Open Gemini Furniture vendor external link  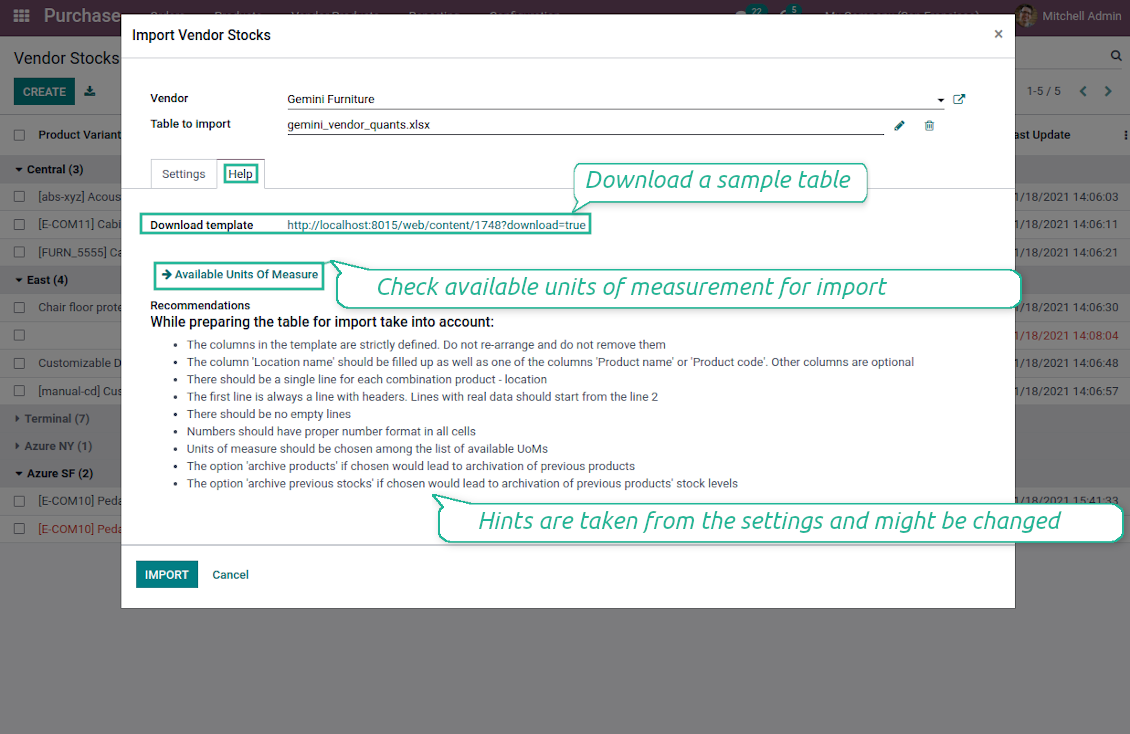(959, 99)
